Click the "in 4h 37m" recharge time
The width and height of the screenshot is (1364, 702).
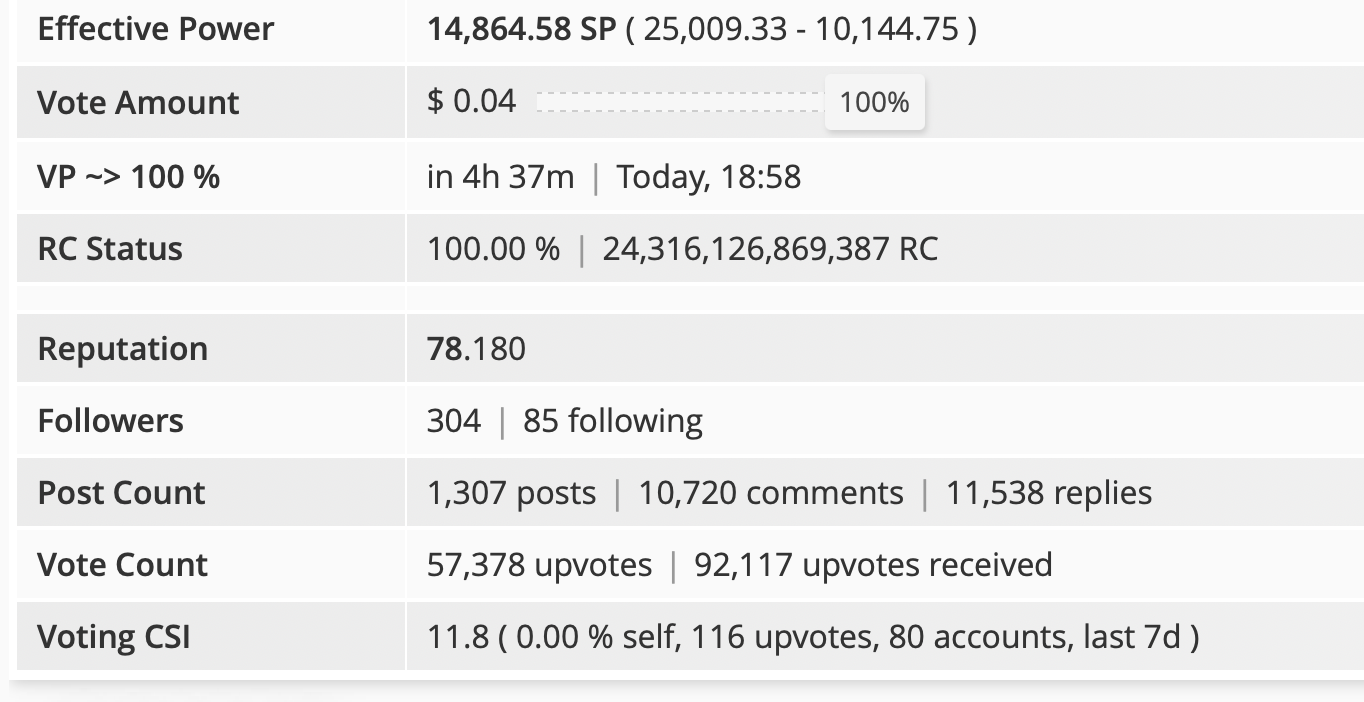coord(501,177)
